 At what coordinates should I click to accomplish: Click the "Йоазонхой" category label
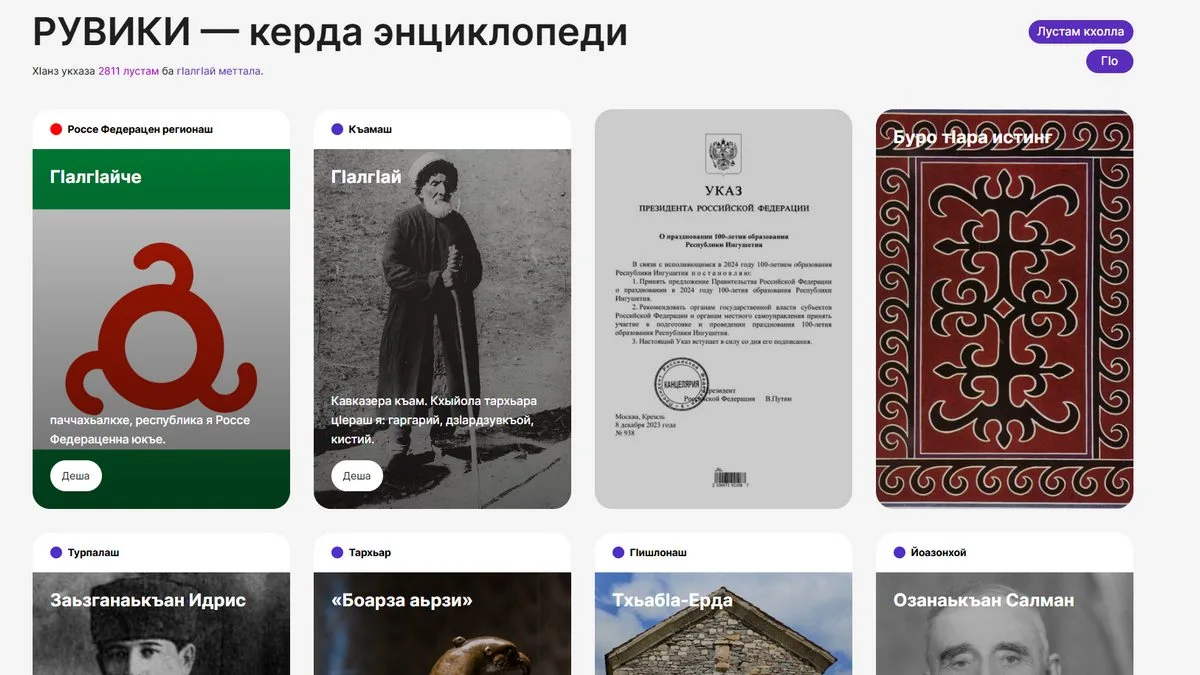click(938, 551)
